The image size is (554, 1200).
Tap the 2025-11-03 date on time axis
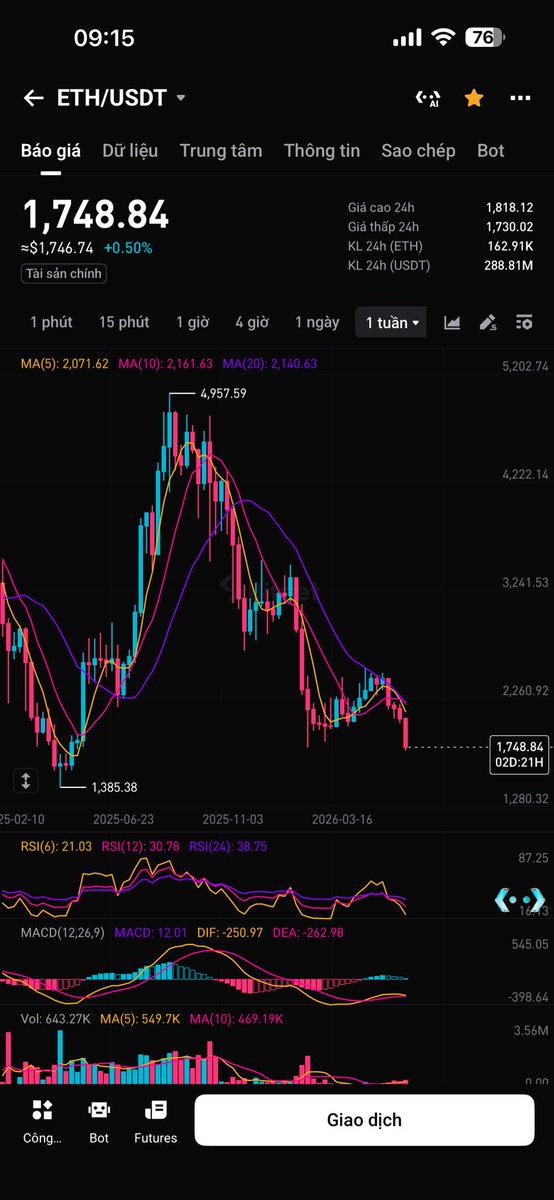[x=233, y=818]
